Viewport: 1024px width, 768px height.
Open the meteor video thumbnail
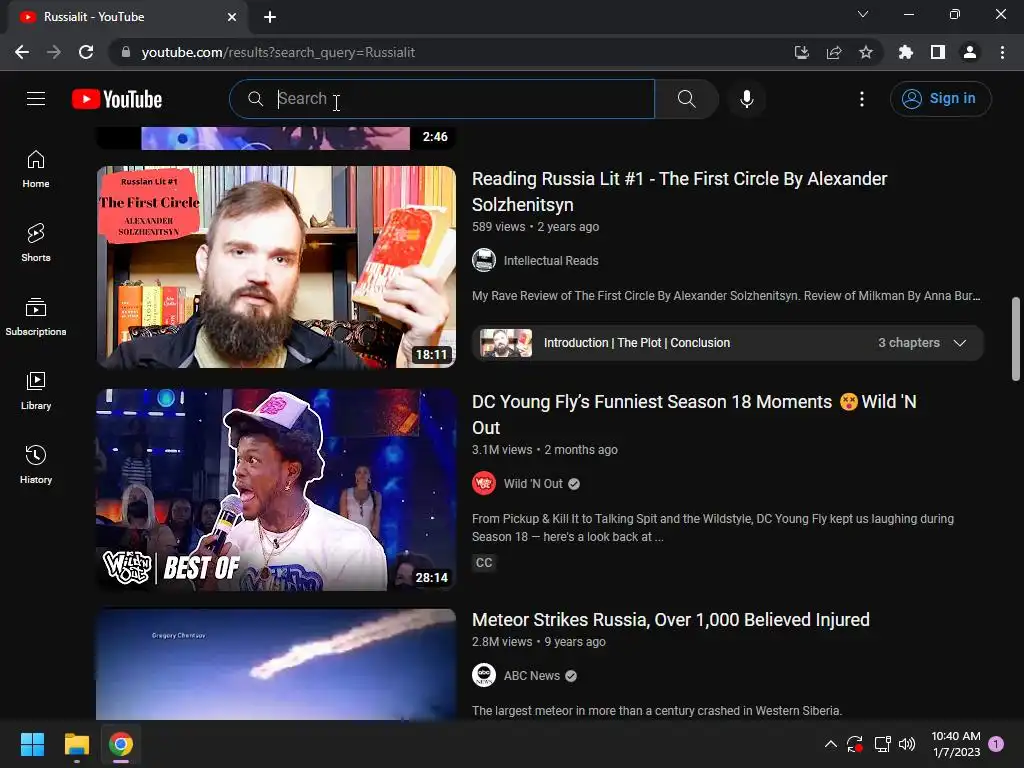click(276, 664)
